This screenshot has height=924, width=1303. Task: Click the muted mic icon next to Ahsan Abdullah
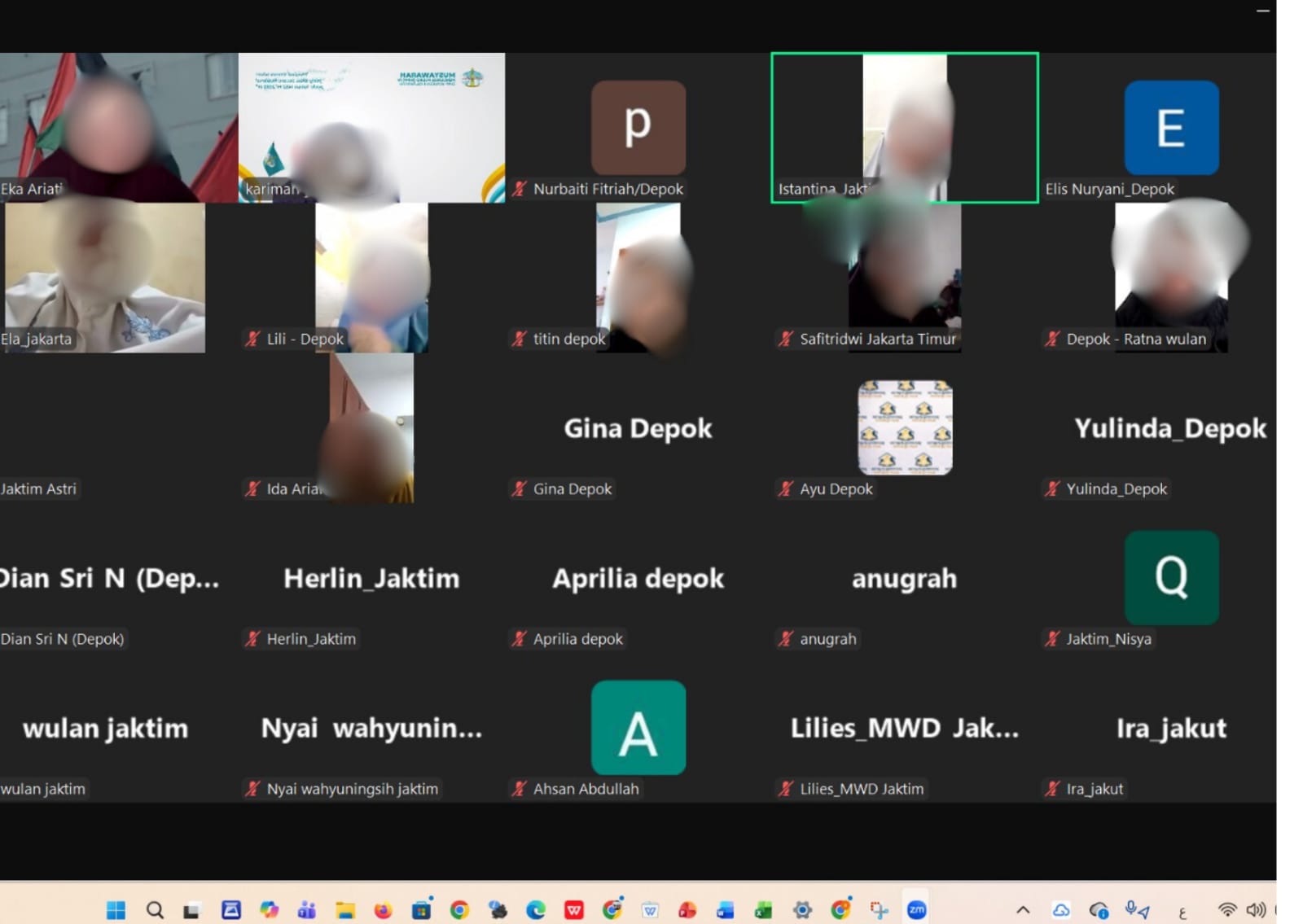pyautogui.click(x=519, y=788)
